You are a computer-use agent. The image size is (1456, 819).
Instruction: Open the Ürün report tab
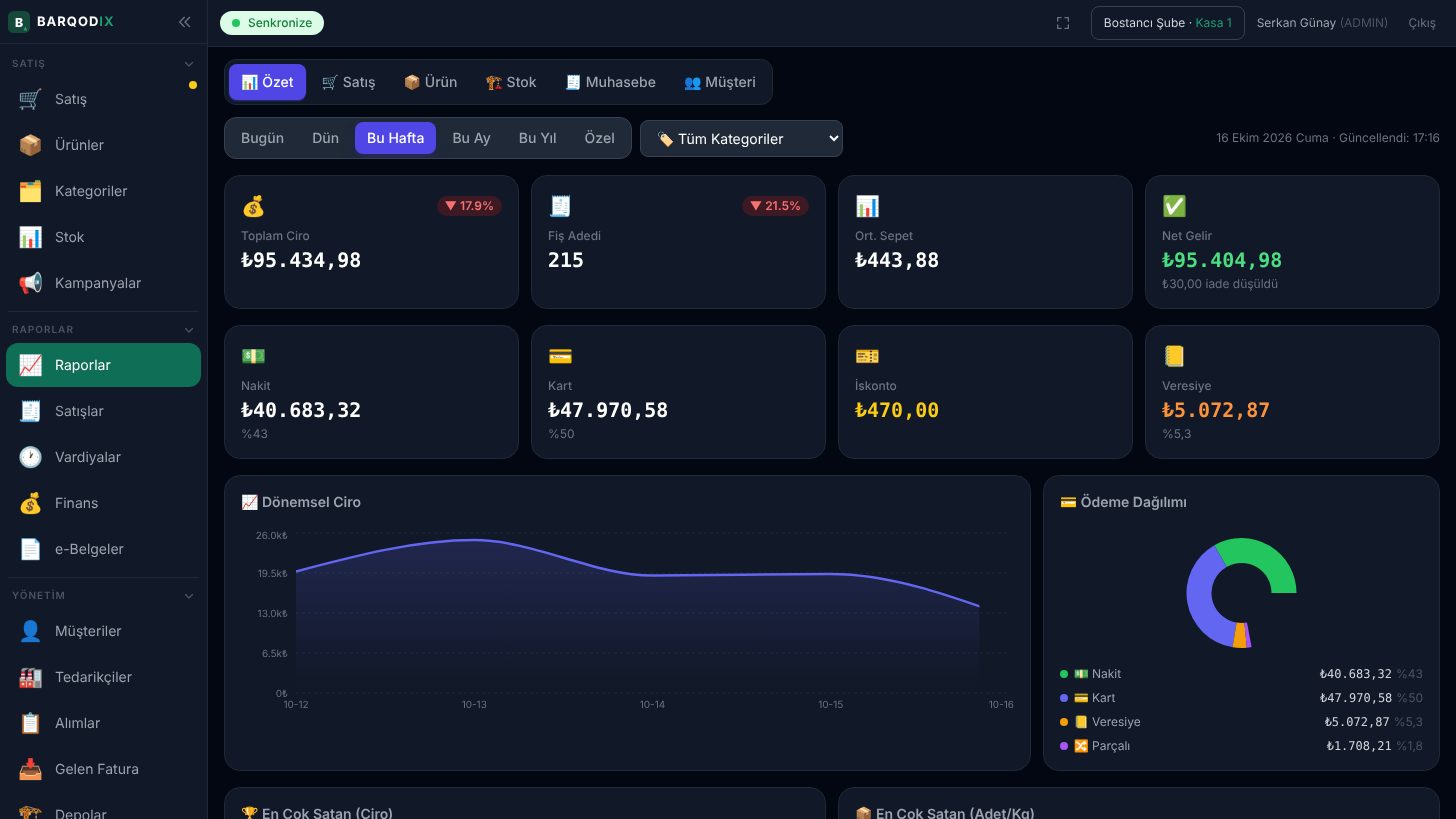coord(430,82)
